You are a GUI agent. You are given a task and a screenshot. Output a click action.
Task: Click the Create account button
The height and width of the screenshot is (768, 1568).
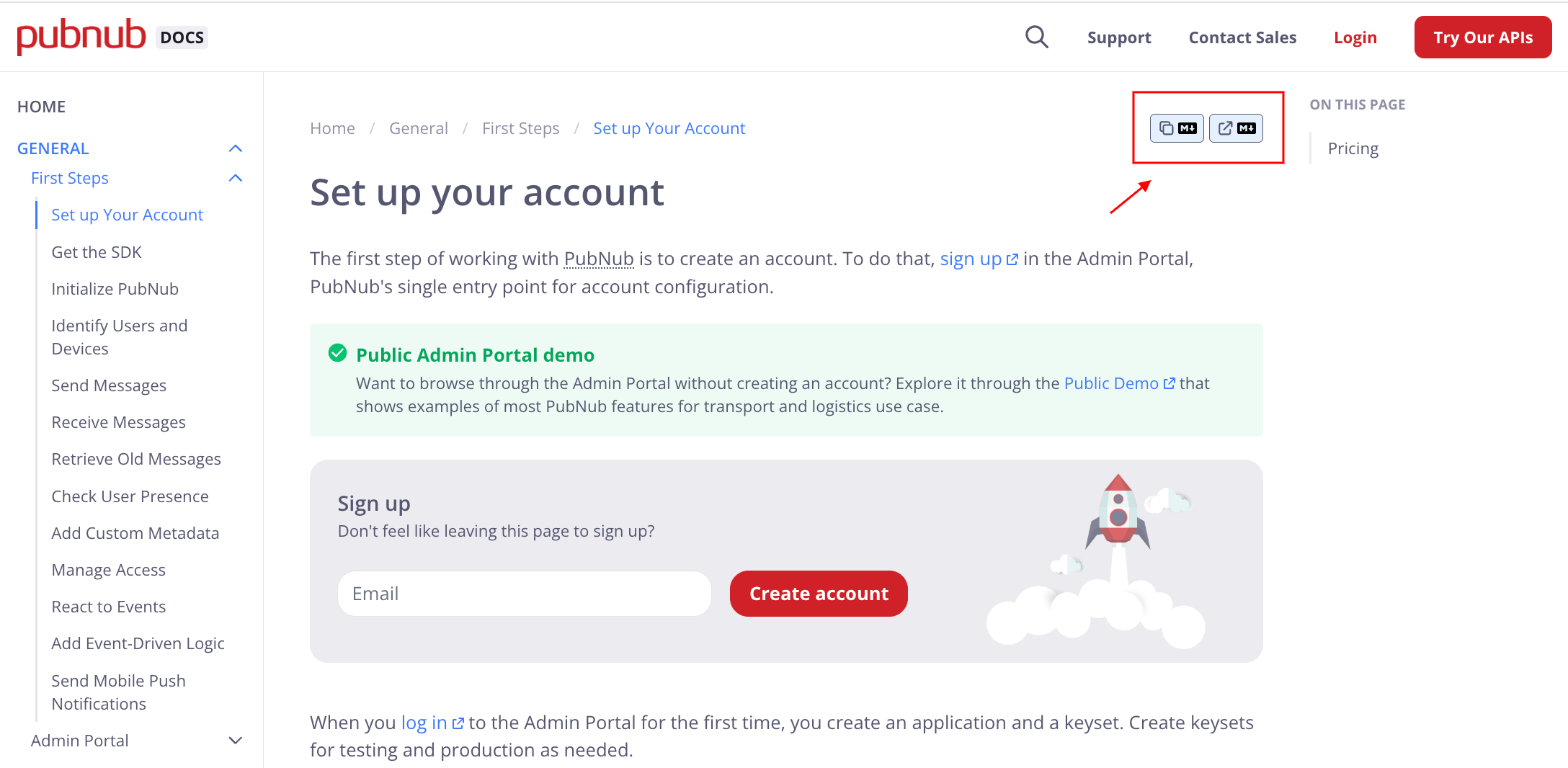tap(818, 593)
